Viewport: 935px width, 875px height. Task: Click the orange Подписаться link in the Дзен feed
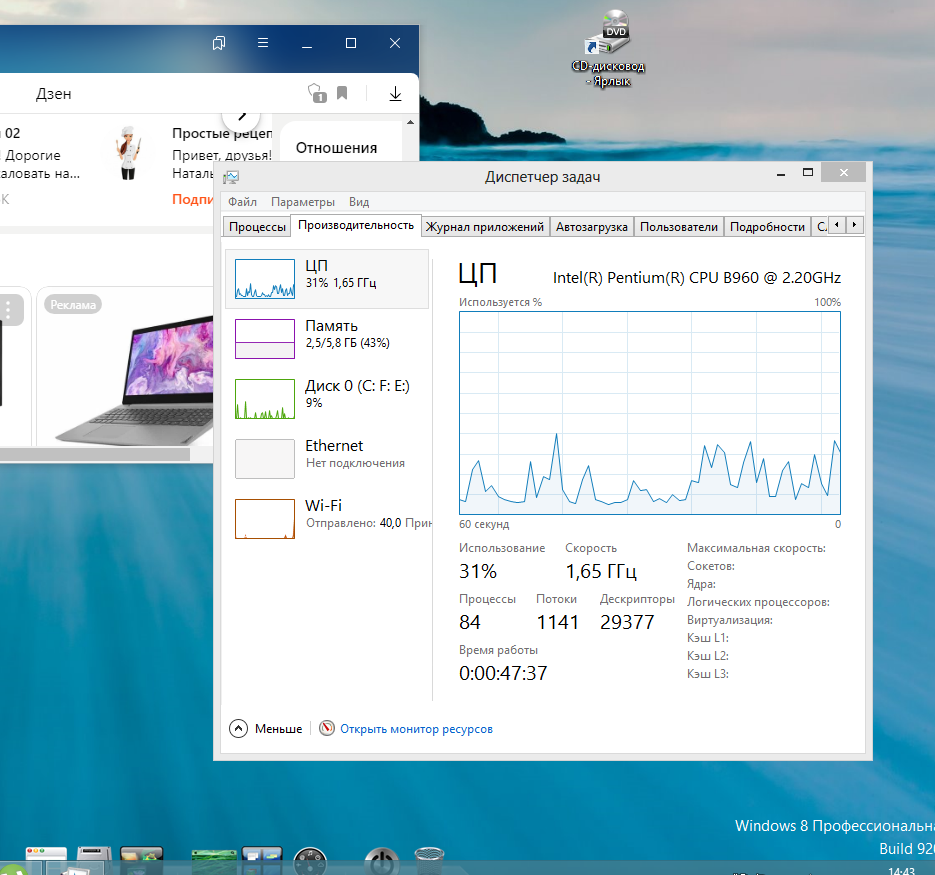coord(192,199)
